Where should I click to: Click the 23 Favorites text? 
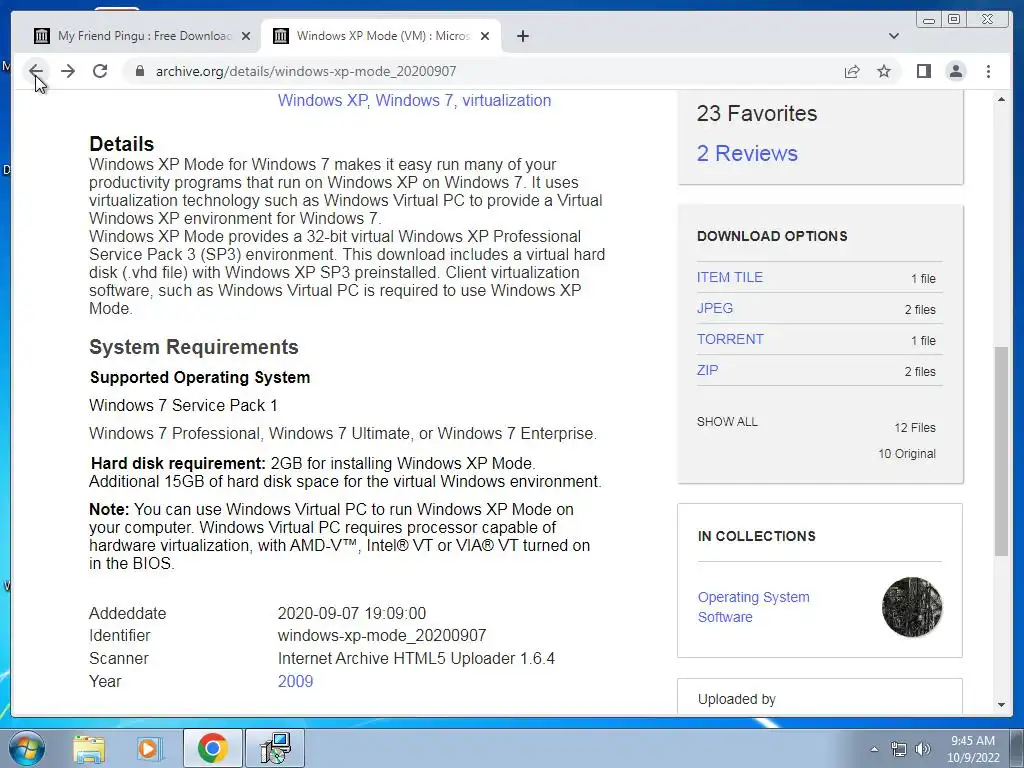pos(756,114)
